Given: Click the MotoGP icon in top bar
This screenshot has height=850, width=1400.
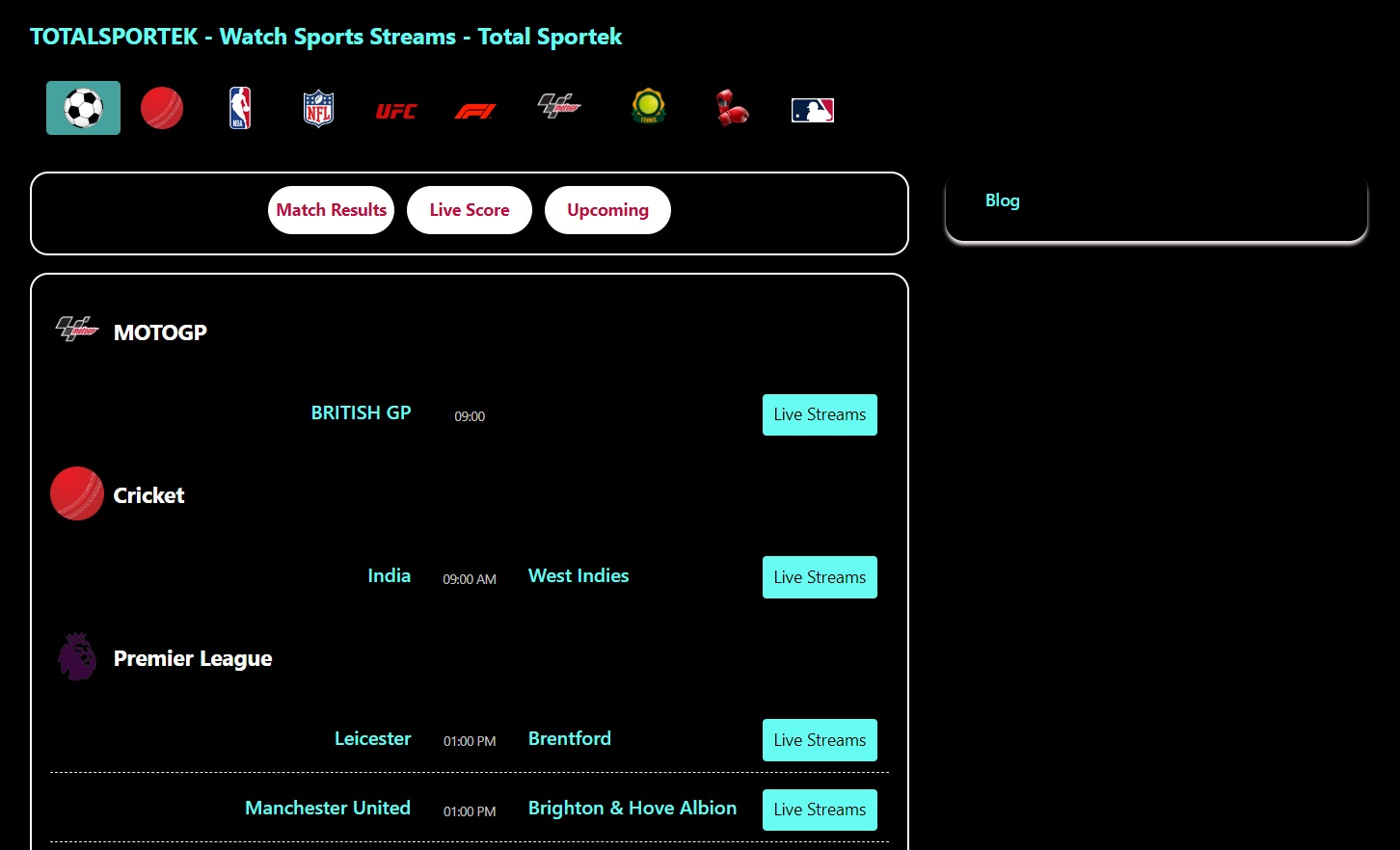Looking at the screenshot, I should pyautogui.click(x=559, y=106).
